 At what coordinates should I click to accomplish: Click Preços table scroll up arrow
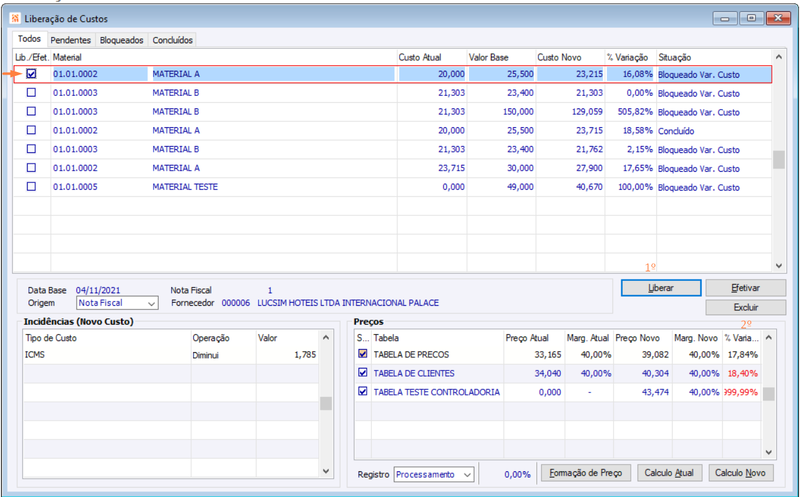(769, 338)
